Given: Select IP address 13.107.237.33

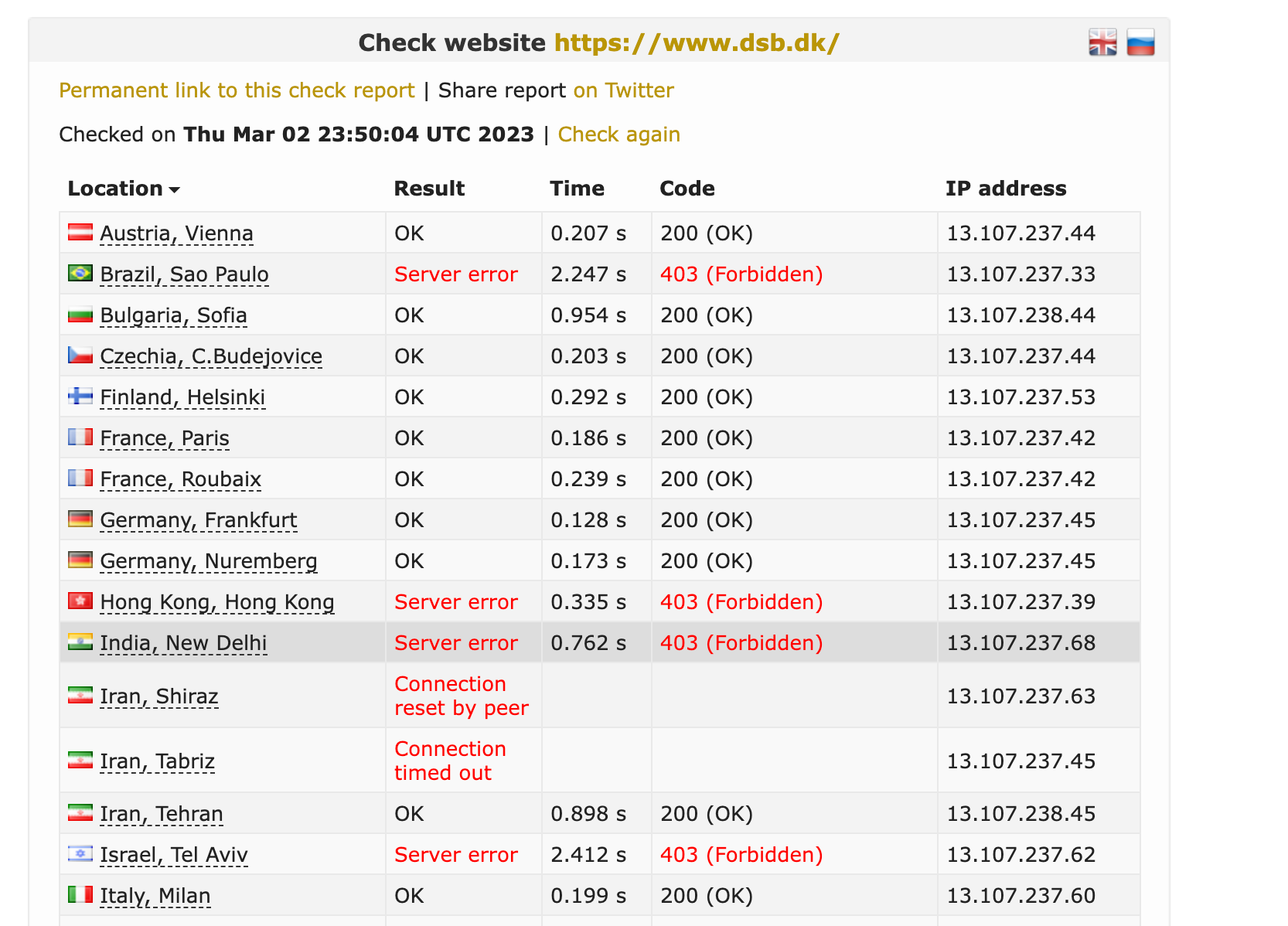Looking at the screenshot, I should (x=1021, y=274).
